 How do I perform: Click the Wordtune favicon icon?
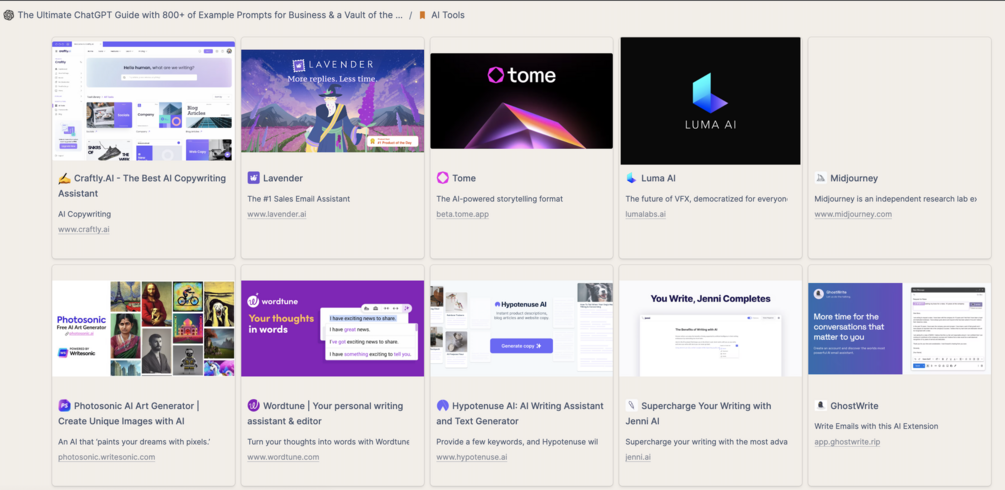(x=253, y=405)
